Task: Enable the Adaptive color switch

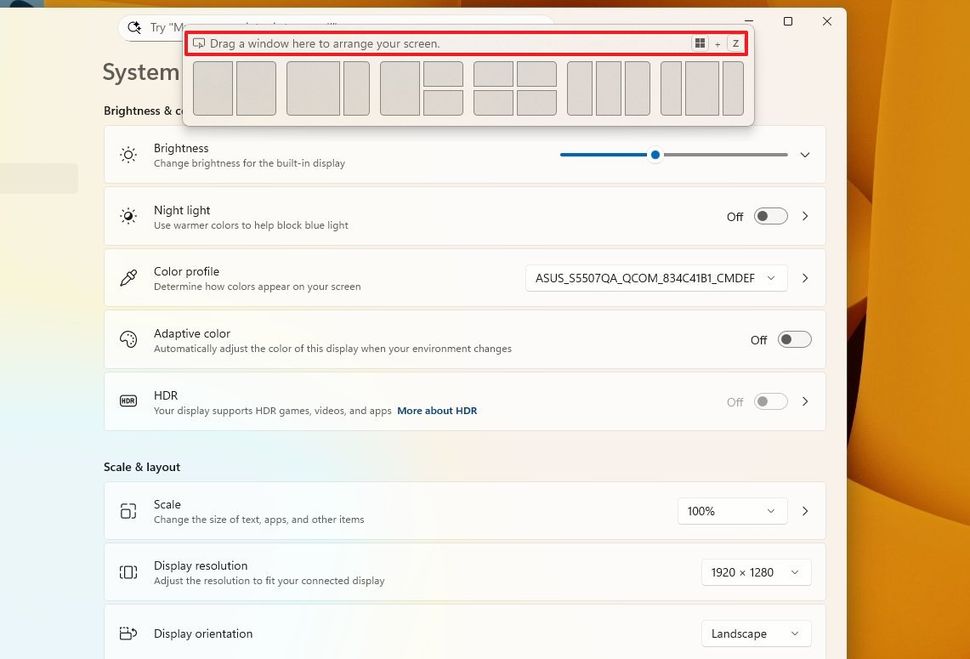Action: pyautogui.click(x=795, y=340)
